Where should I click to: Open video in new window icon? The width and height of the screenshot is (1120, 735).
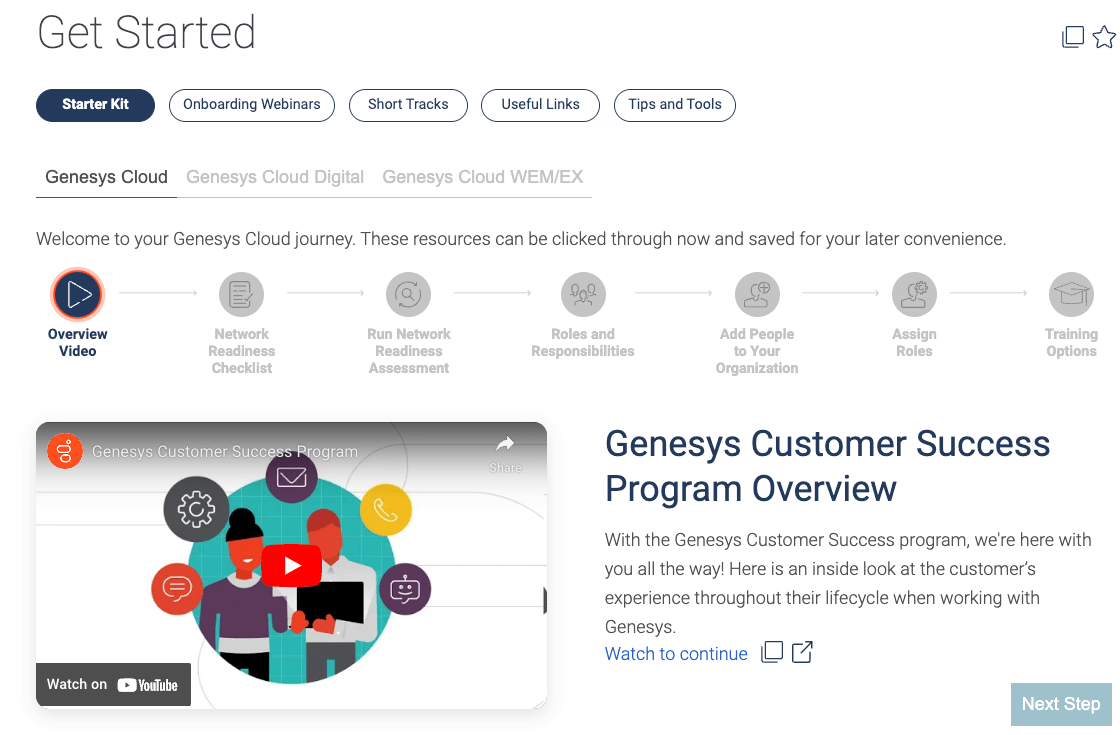click(802, 652)
